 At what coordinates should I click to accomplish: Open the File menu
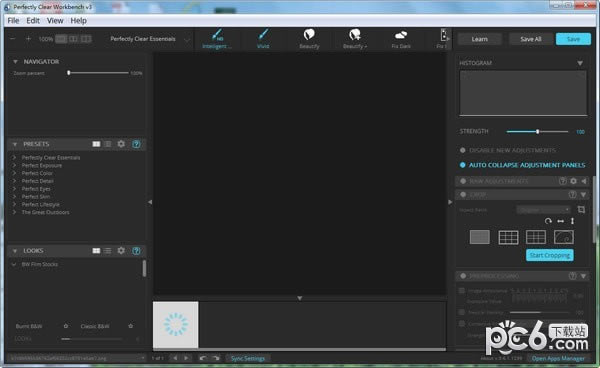point(13,21)
